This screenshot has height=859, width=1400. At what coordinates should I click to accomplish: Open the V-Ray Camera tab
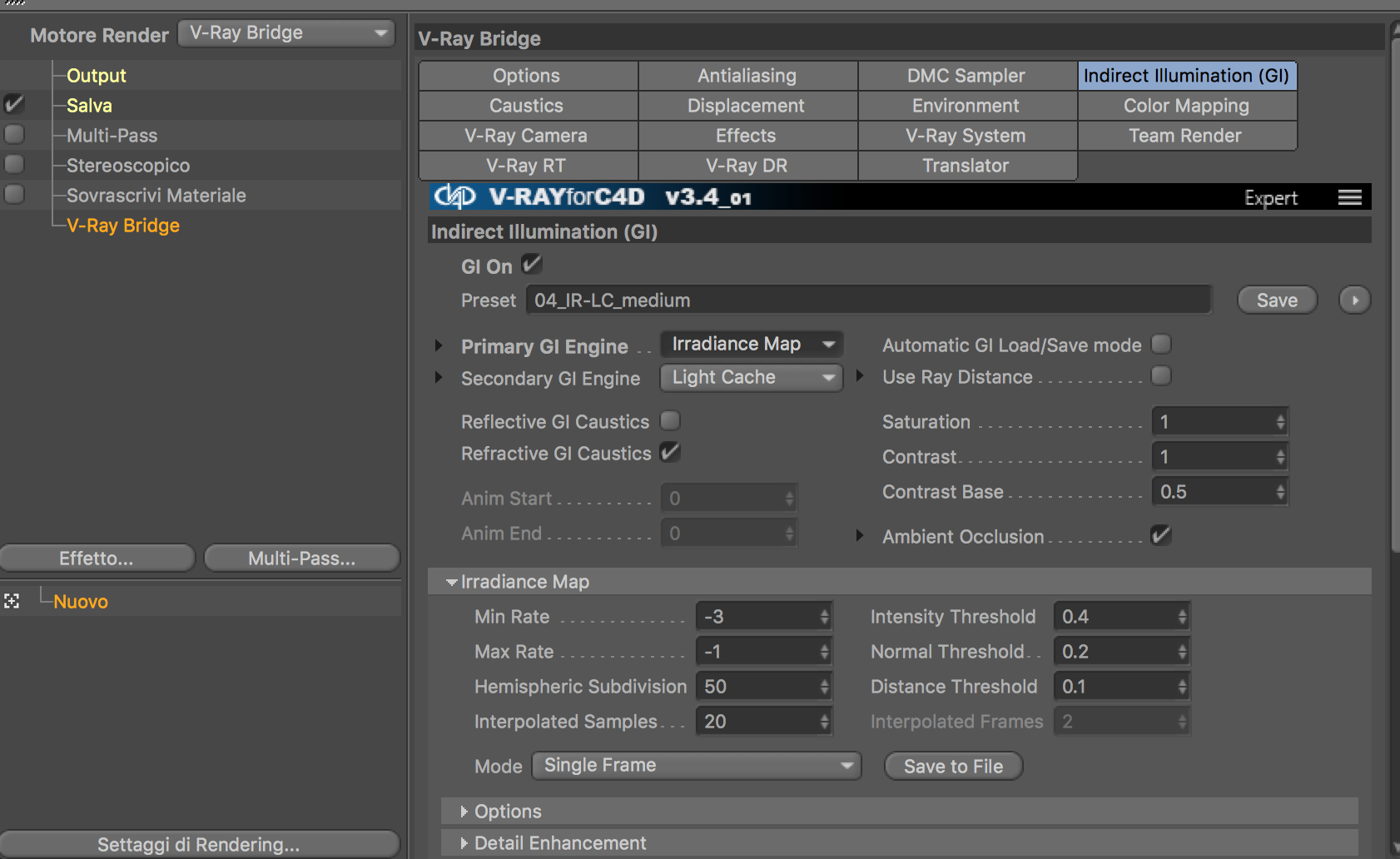click(529, 136)
